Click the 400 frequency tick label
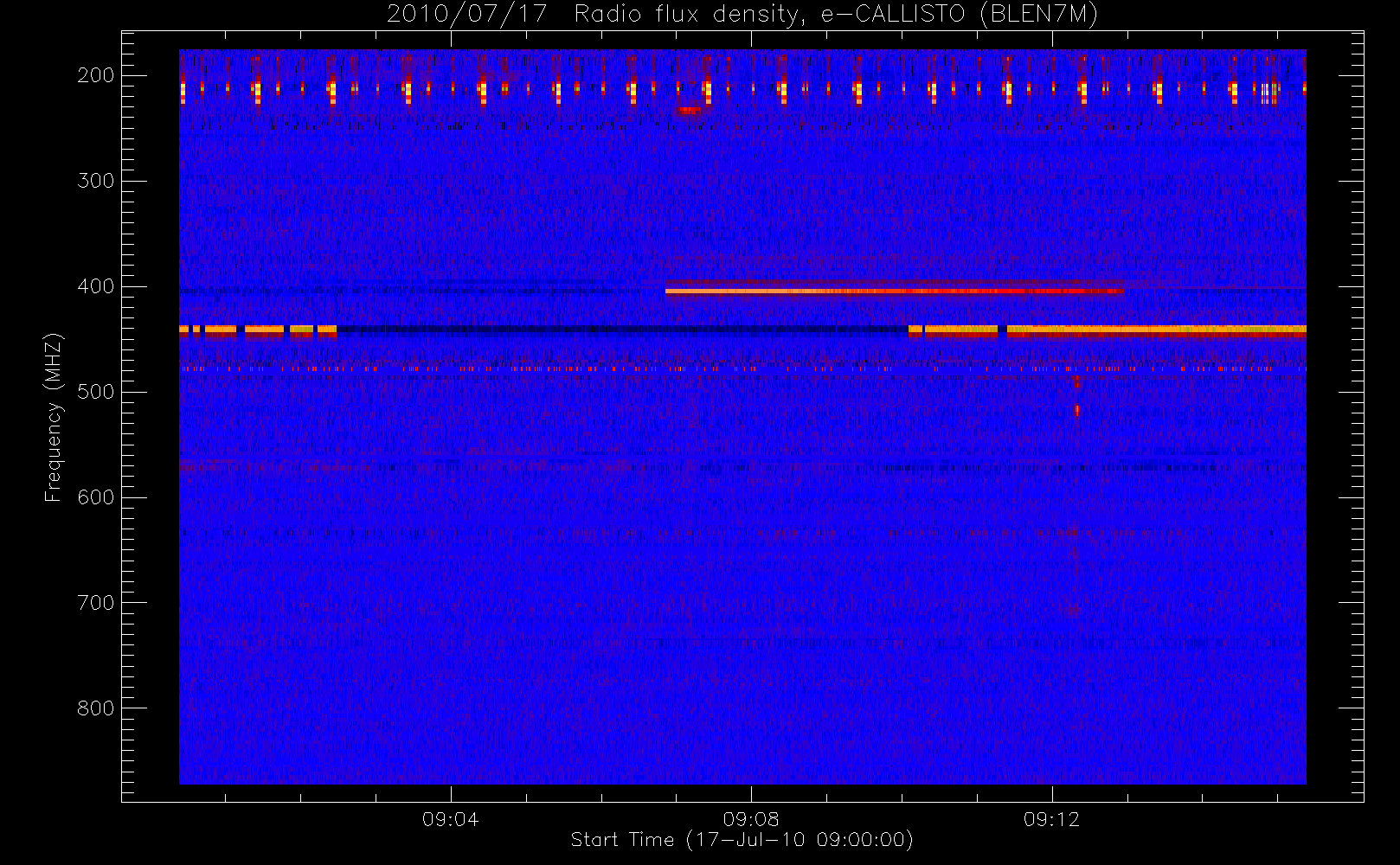Image resolution: width=1400 pixels, height=865 pixels. [96, 286]
